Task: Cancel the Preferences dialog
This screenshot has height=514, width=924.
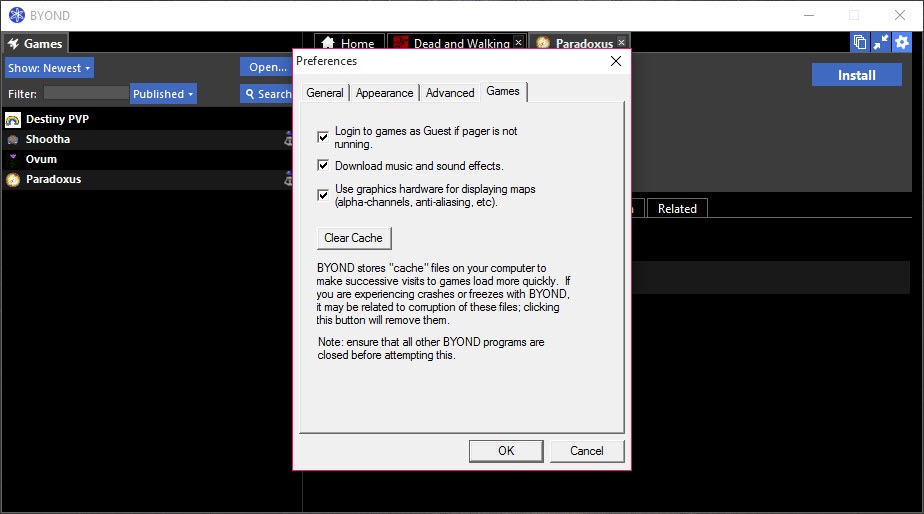Action: [x=587, y=451]
